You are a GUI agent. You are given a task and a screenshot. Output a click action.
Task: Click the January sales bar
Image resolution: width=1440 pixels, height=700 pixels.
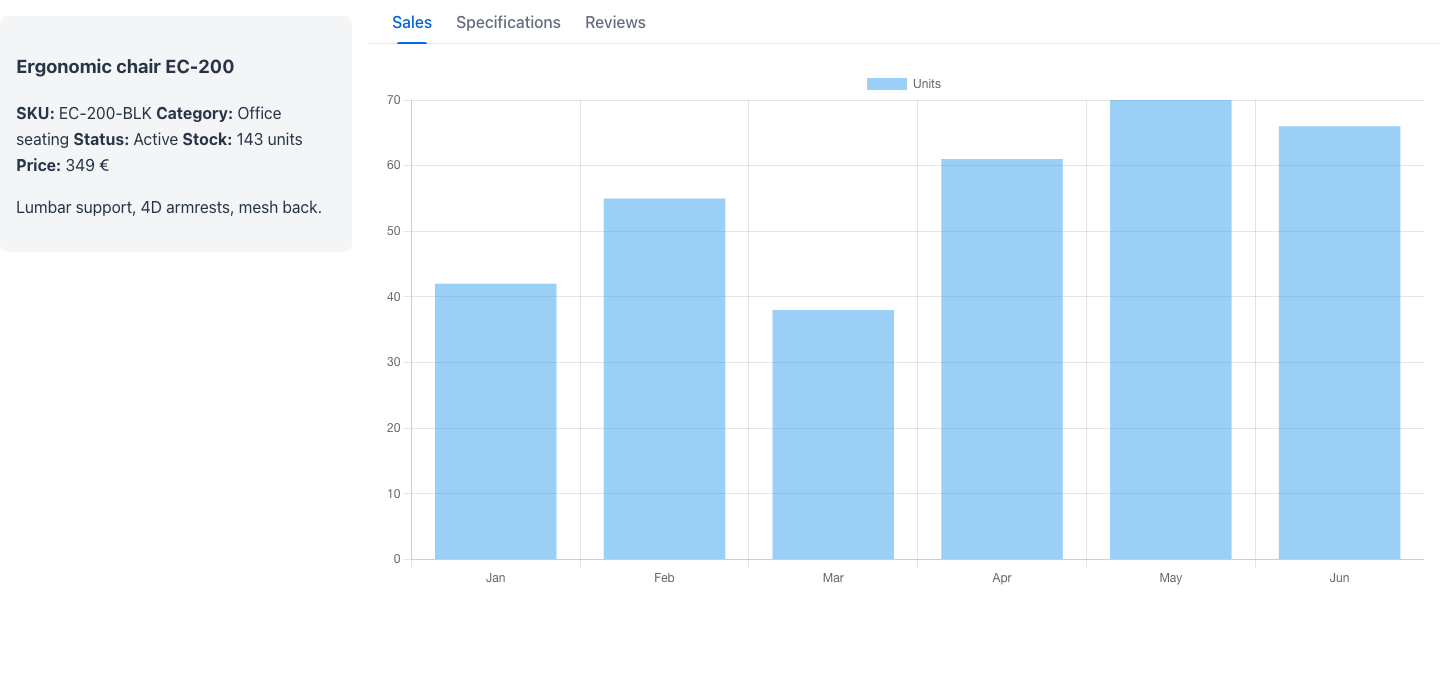[x=496, y=421]
